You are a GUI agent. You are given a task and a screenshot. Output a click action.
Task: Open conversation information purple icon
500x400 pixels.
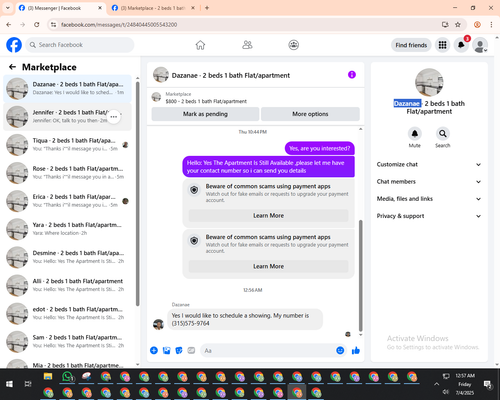click(352, 75)
